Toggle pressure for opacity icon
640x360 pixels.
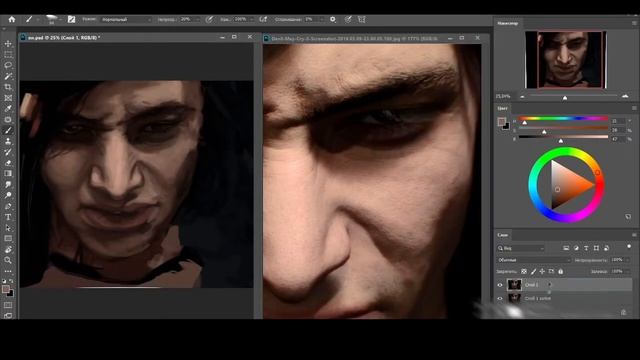pyautogui.click(x=209, y=19)
